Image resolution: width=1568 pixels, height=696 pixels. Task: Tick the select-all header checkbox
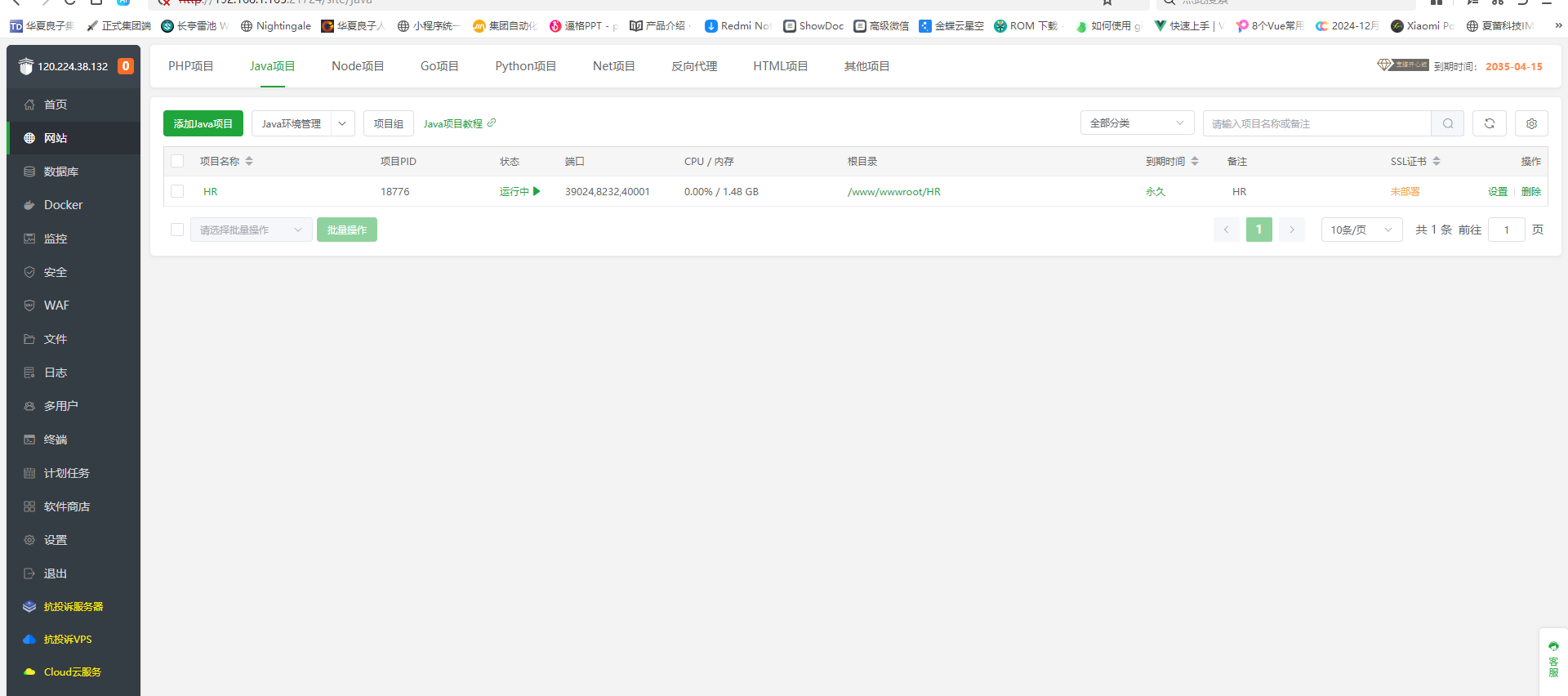[x=177, y=162]
